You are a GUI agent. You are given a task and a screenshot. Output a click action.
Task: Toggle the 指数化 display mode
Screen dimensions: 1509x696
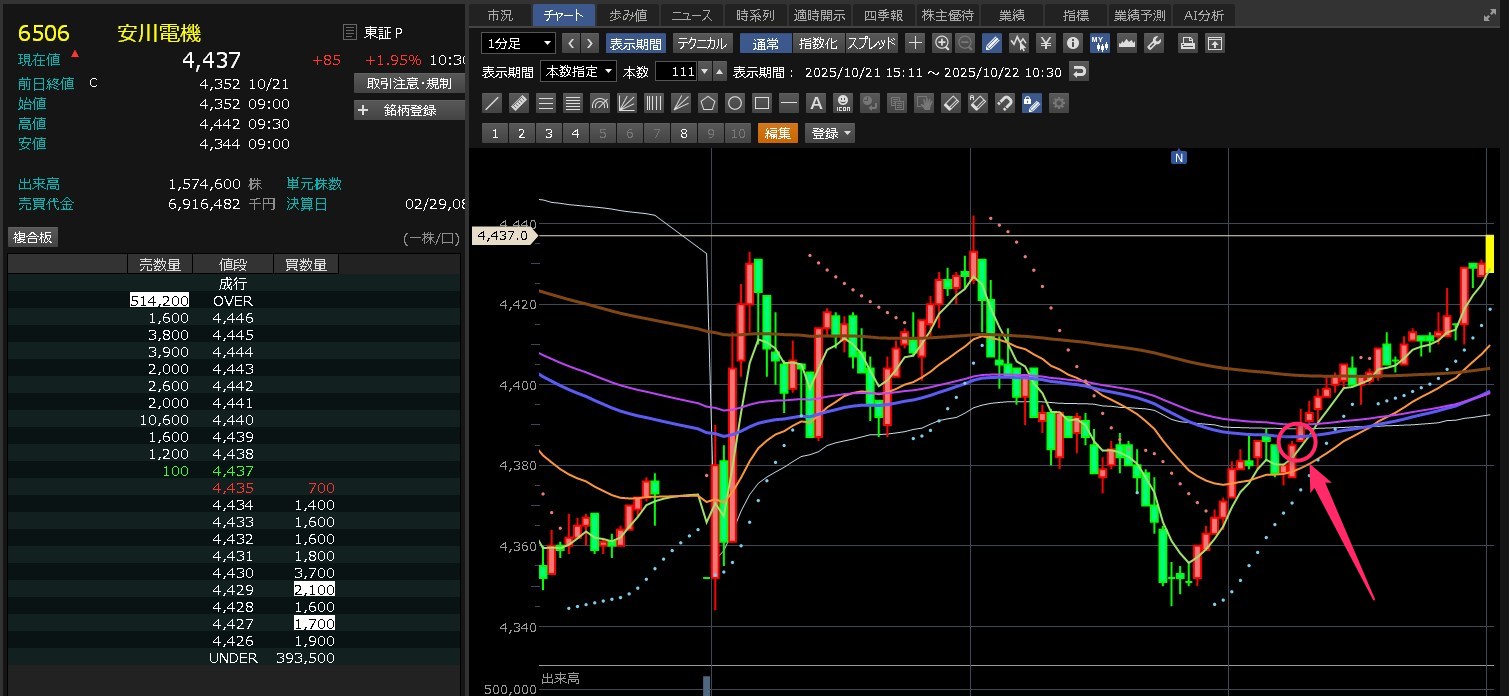(x=818, y=43)
